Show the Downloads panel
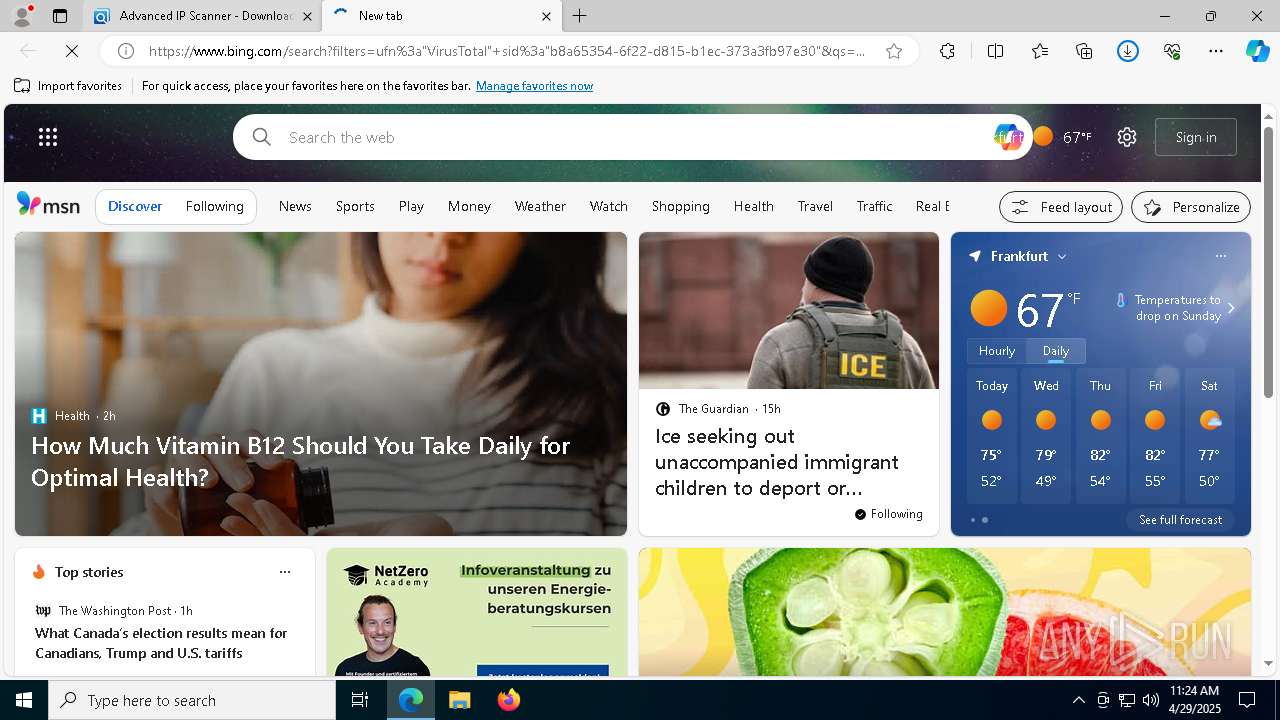This screenshot has height=720, width=1280. pos(1128,51)
